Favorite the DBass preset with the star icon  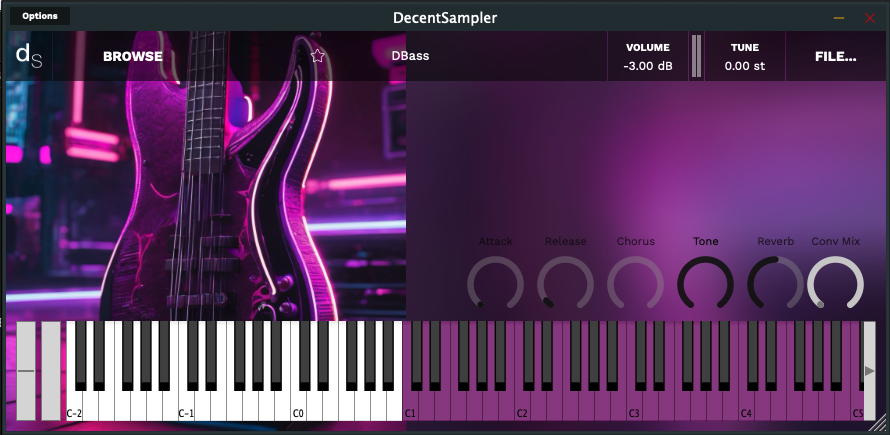[317, 56]
